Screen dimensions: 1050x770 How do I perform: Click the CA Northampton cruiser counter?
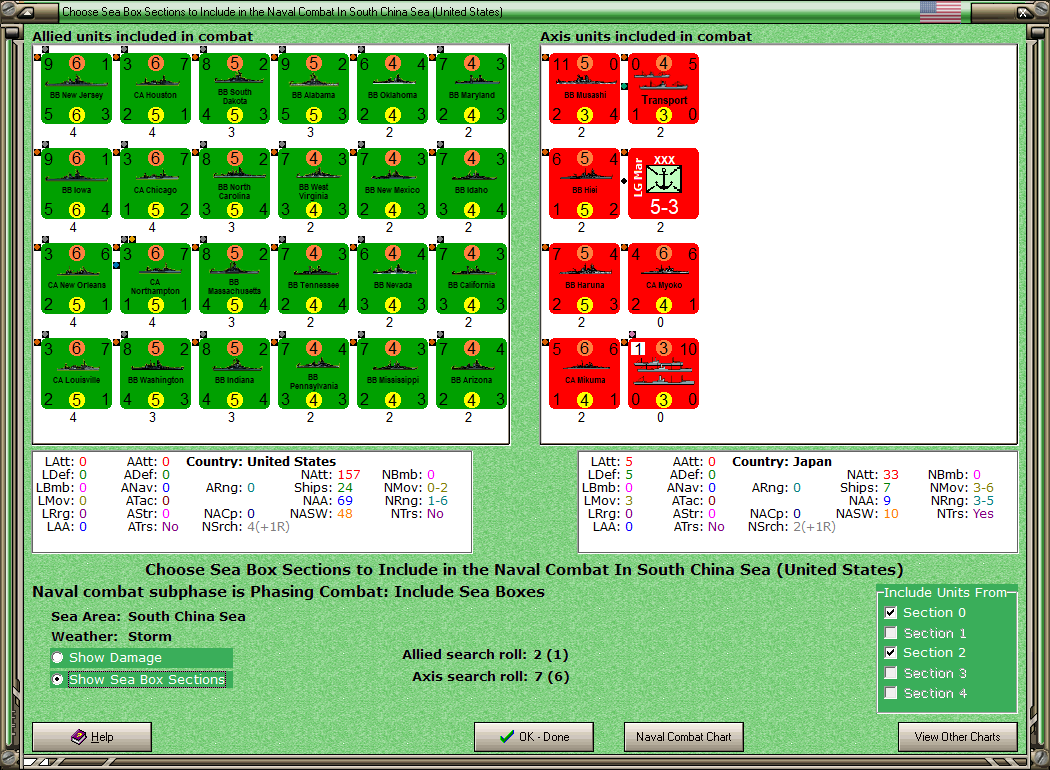click(155, 279)
